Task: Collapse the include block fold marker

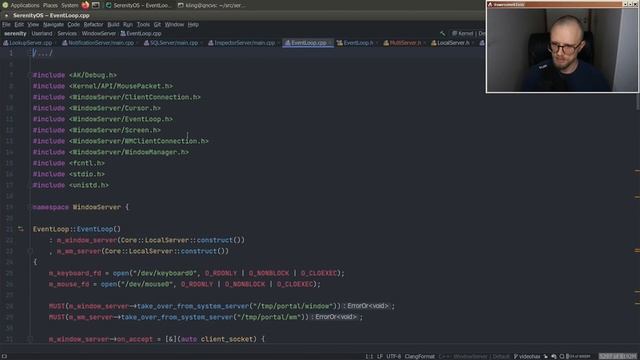Action: point(30,75)
